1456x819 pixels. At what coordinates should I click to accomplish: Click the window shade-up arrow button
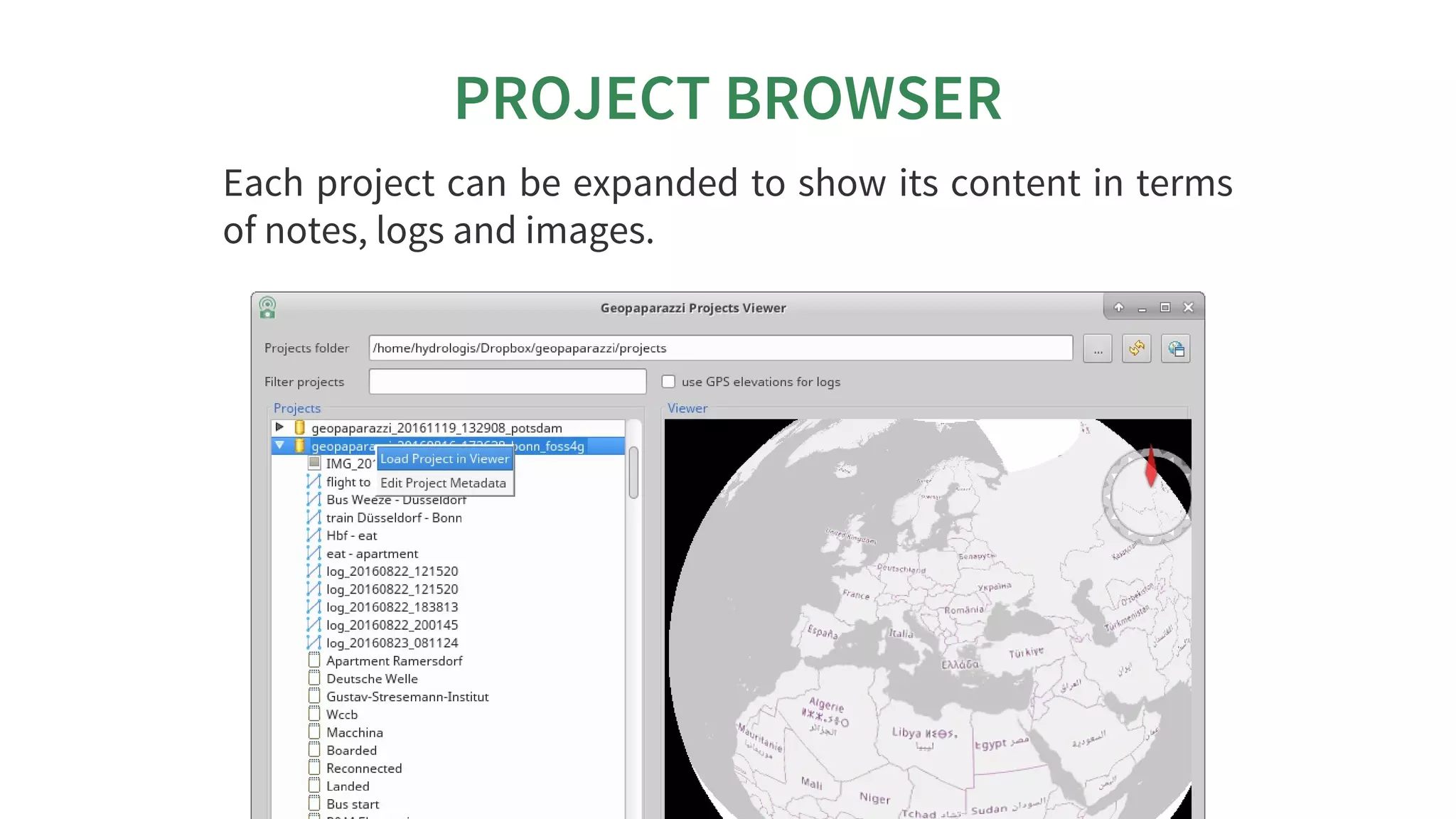(1119, 308)
